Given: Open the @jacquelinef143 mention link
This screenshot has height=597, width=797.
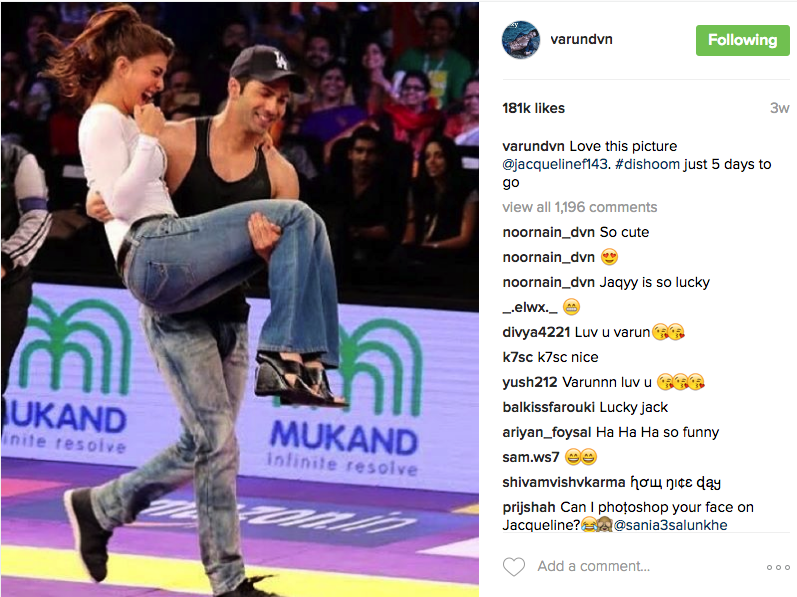Looking at the screenshot, I should (555, 164).
